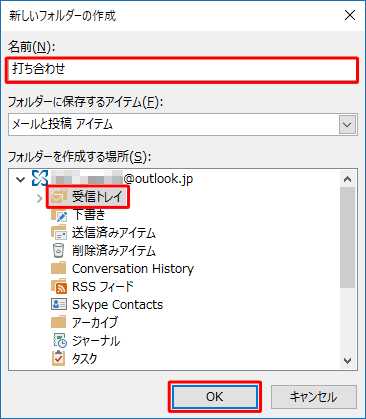Select the Conversation History label
The width and height of the screenshot is (366, 419).
(133, 269)
